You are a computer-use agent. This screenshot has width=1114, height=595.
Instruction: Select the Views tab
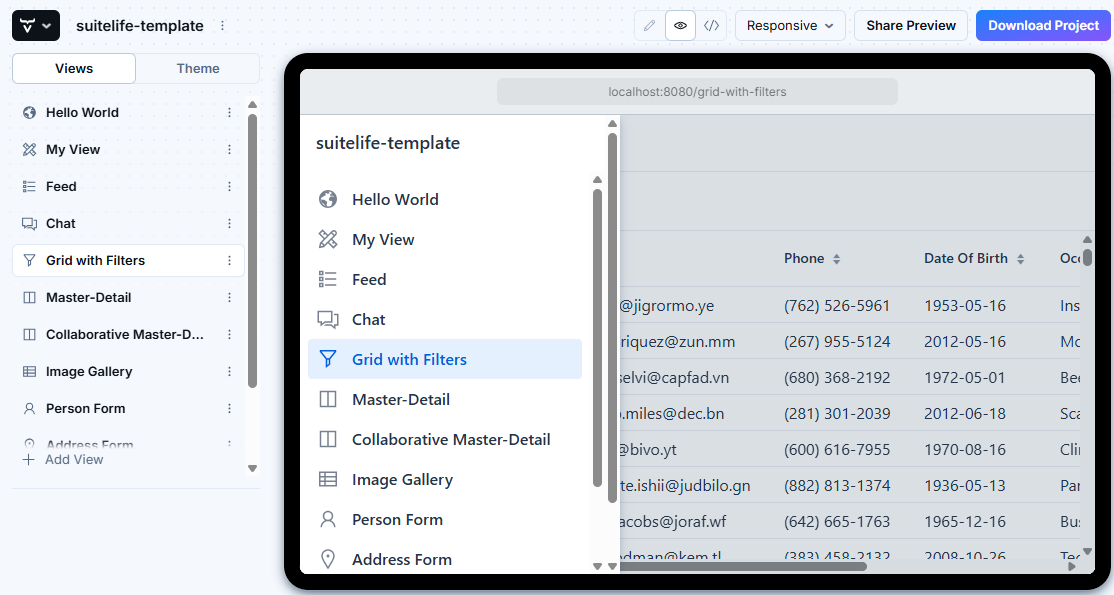(x=74, y=69)
